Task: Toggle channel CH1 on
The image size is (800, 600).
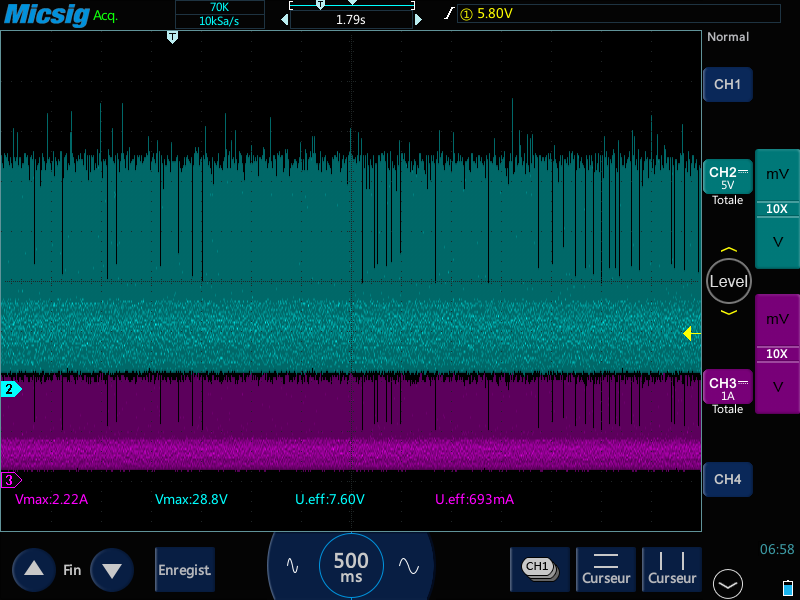Action: click(x=728, y=84)
